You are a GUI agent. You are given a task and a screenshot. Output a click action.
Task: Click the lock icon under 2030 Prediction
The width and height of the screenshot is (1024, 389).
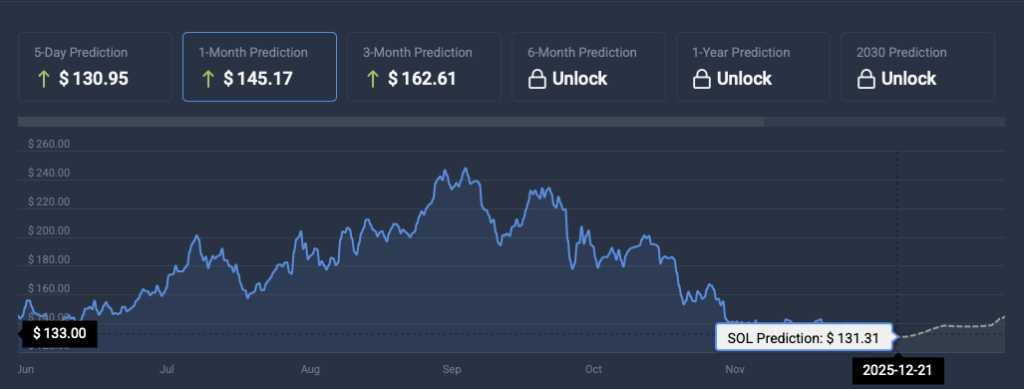pos(866,80)
